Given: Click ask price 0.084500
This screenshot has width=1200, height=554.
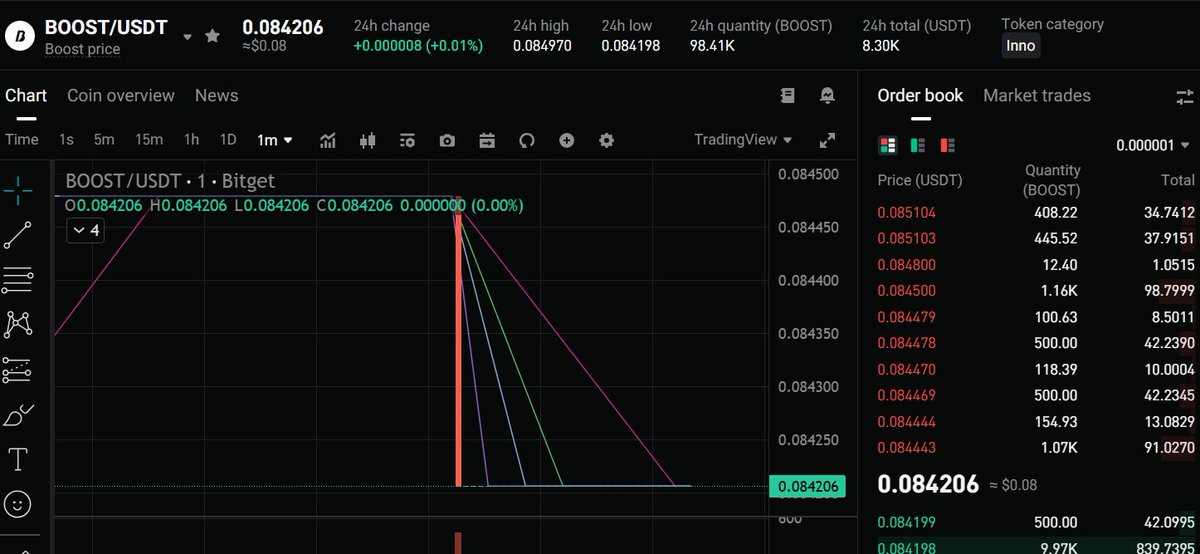Looking at the screenshot, I should click(x=906, y=290).
